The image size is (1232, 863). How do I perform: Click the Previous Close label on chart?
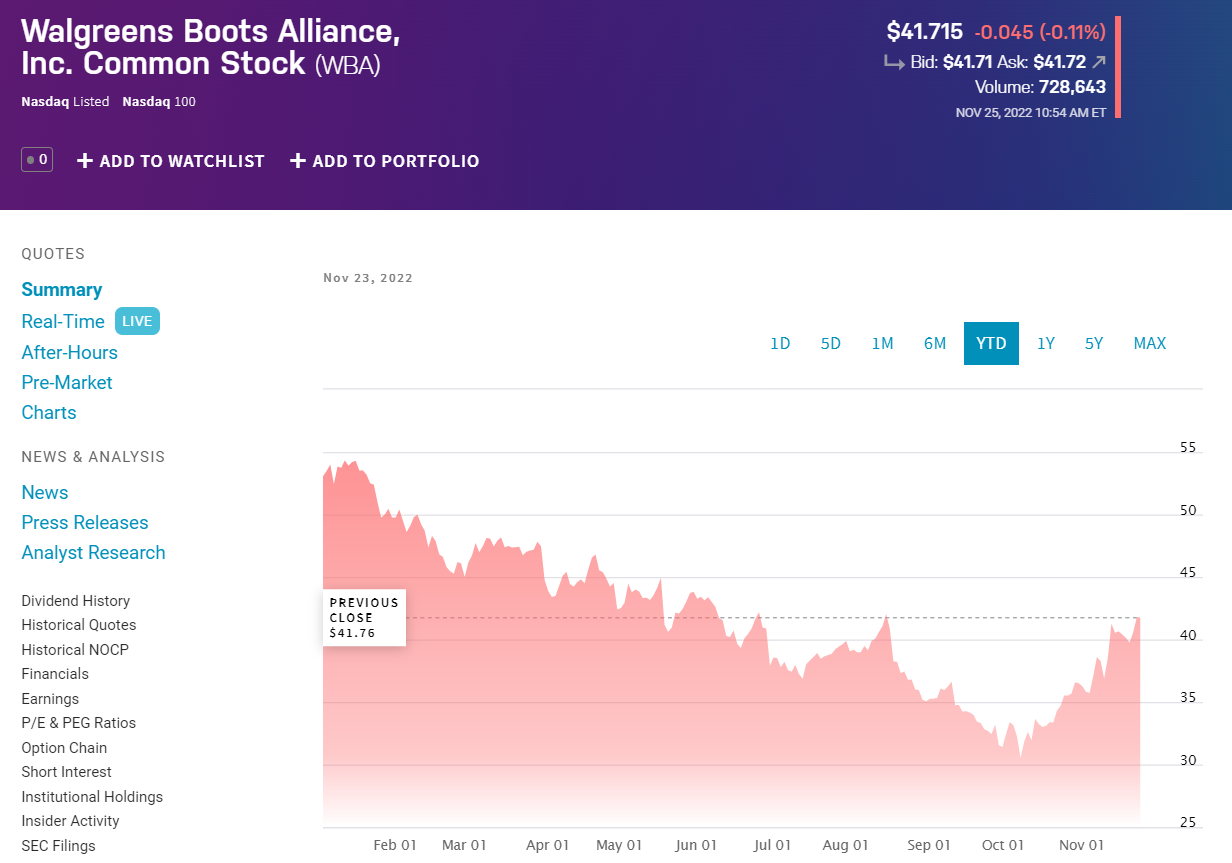pos(364,617)
